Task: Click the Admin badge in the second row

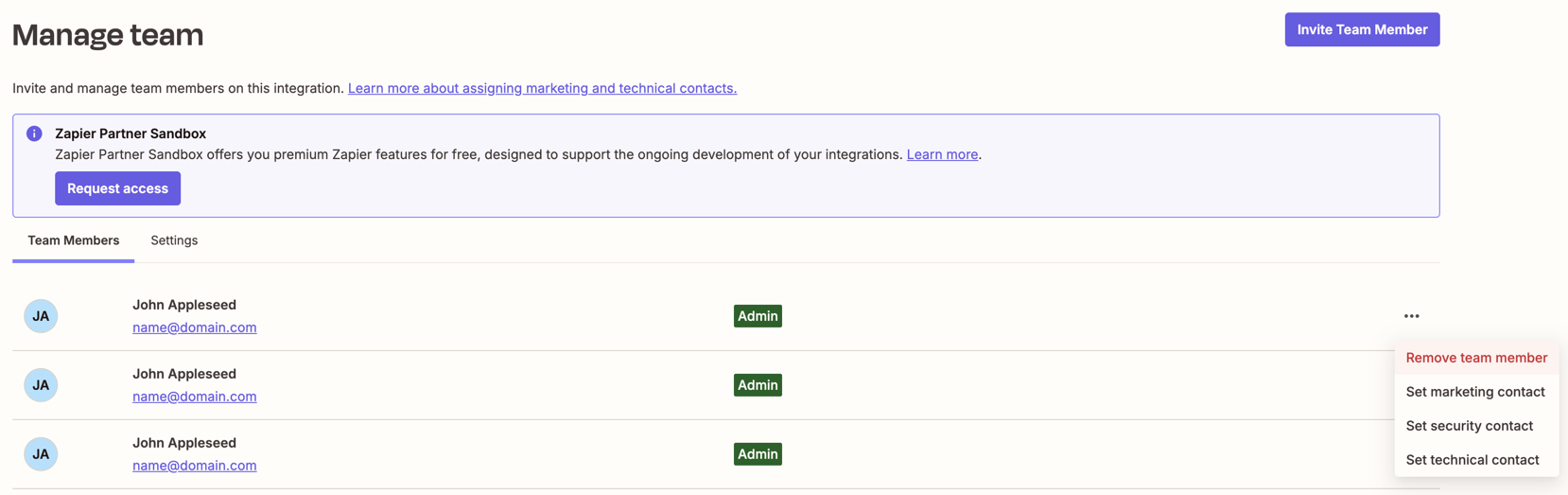Action: pos(758,385)
